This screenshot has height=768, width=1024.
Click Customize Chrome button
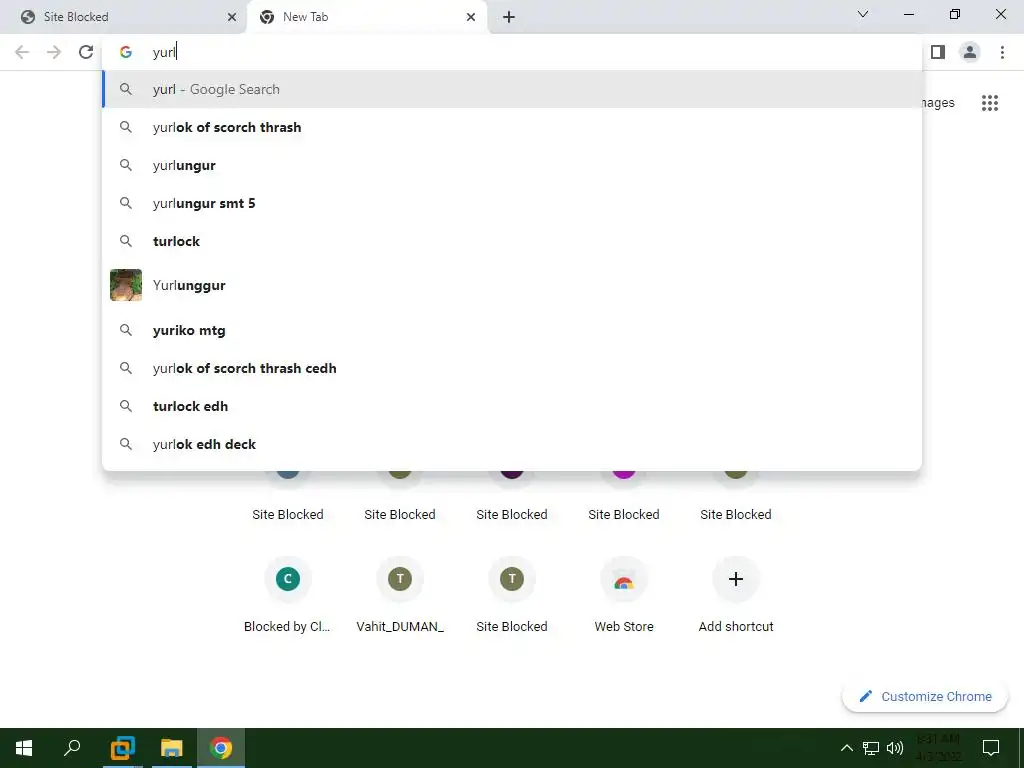click(x=925, y=696)
